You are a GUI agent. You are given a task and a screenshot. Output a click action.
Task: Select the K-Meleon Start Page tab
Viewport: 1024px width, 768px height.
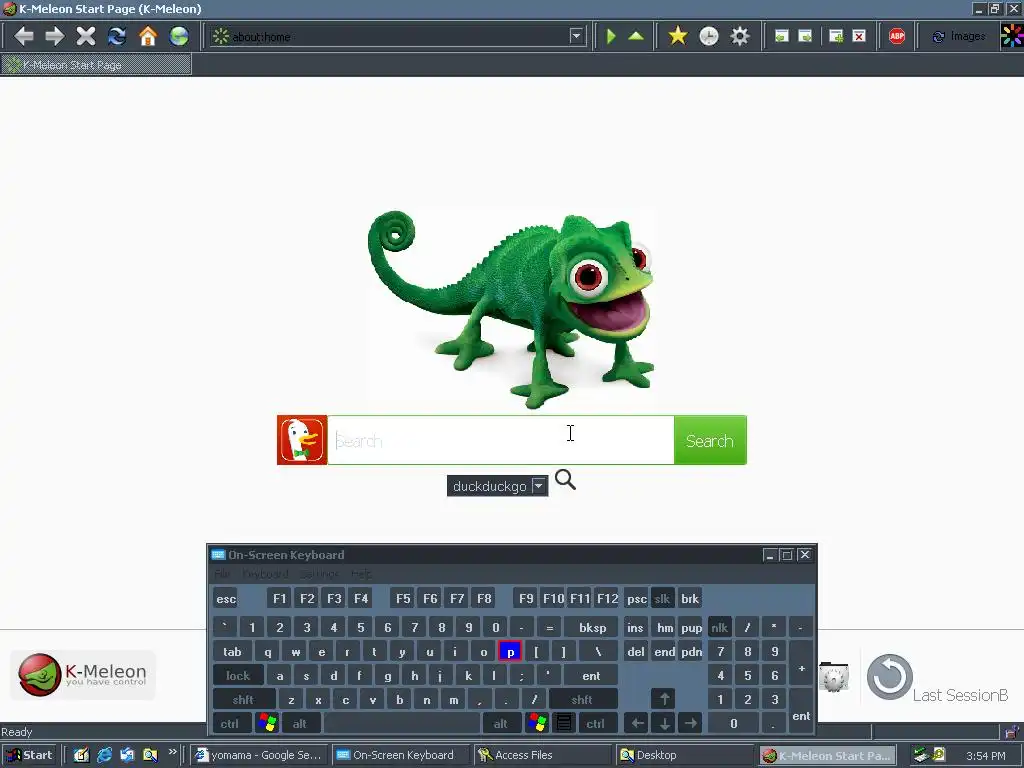pyautogui.click(x=96, y=65)
